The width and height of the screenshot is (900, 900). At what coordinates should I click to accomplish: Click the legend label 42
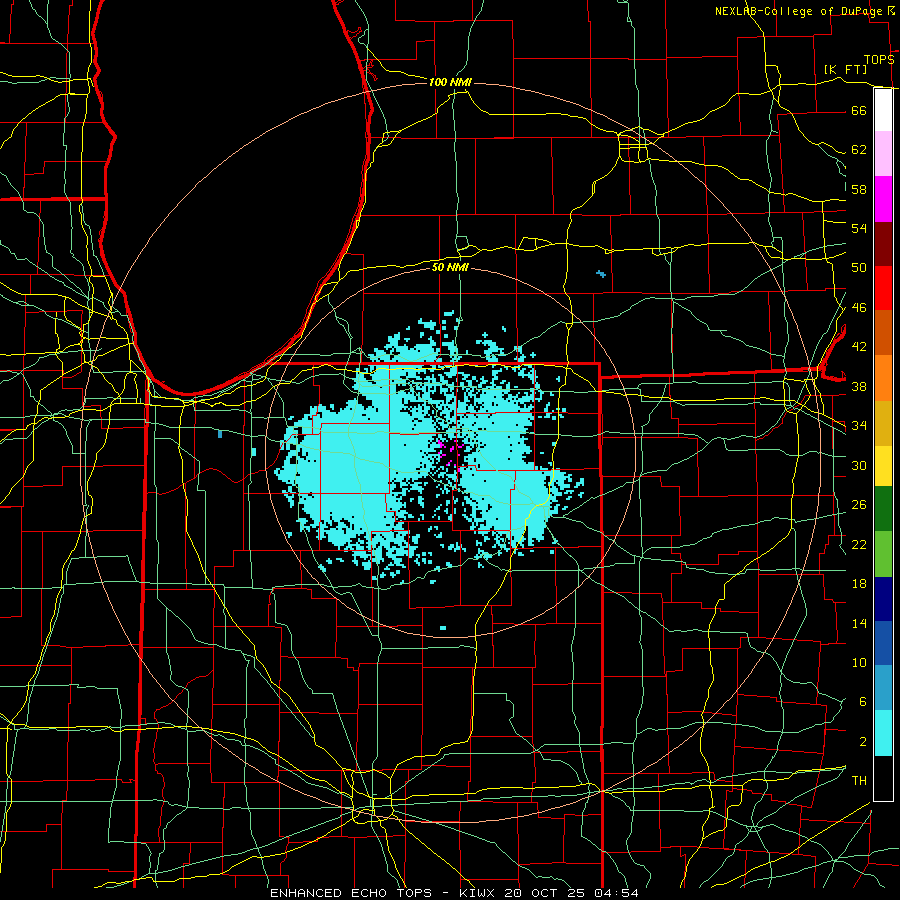click(x=859, y=347)
